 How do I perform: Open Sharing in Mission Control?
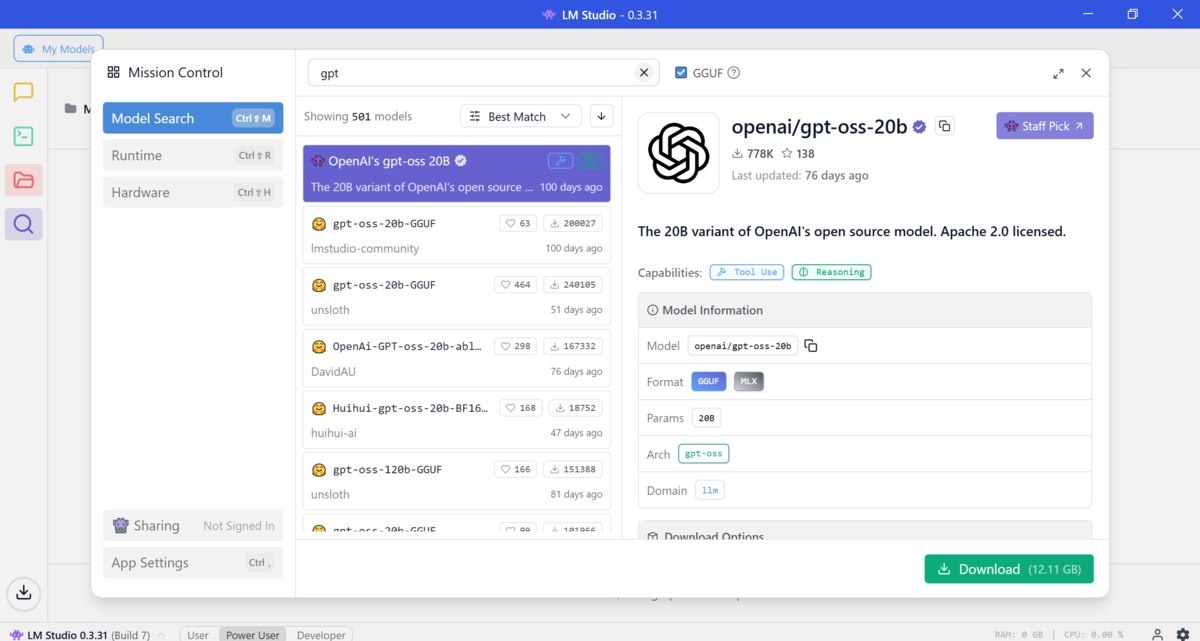click(193, 526)
